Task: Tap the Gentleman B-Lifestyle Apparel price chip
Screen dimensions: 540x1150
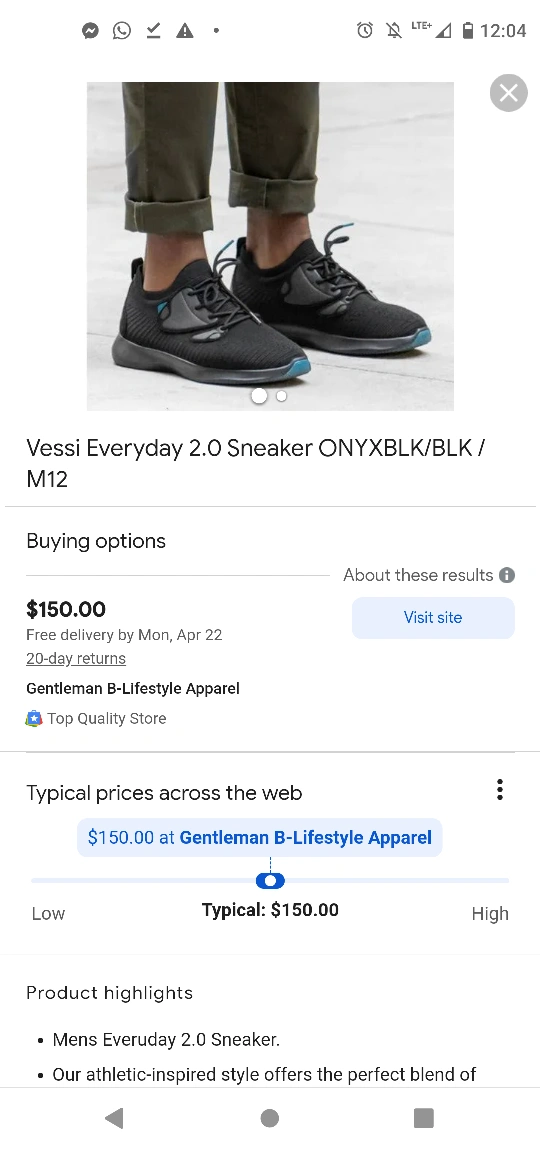Action: point(260,838)
